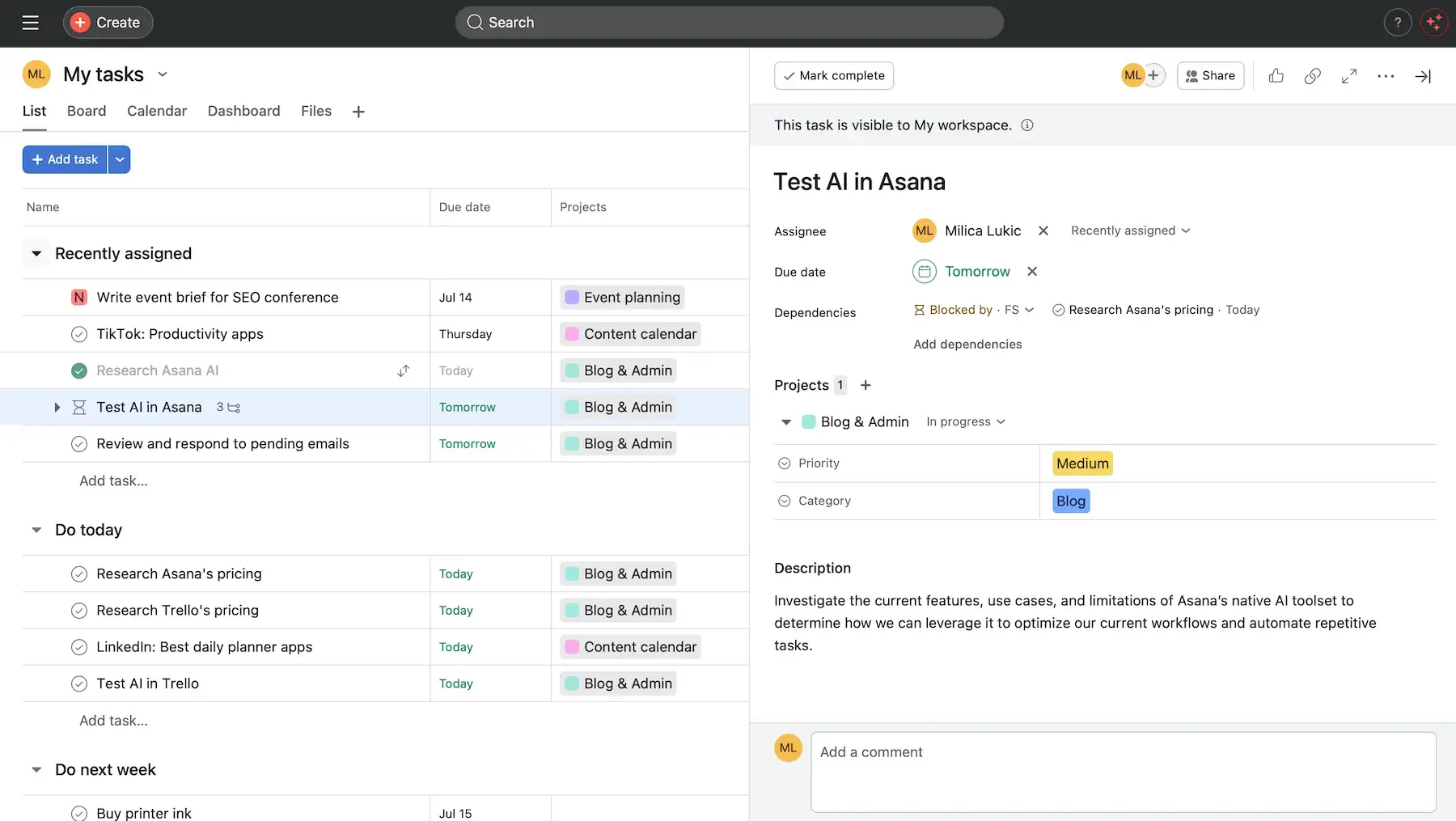Viewport: 1456px width, 821px height.
Task: Click Mark complete button
Action: (x=834, y=75)
